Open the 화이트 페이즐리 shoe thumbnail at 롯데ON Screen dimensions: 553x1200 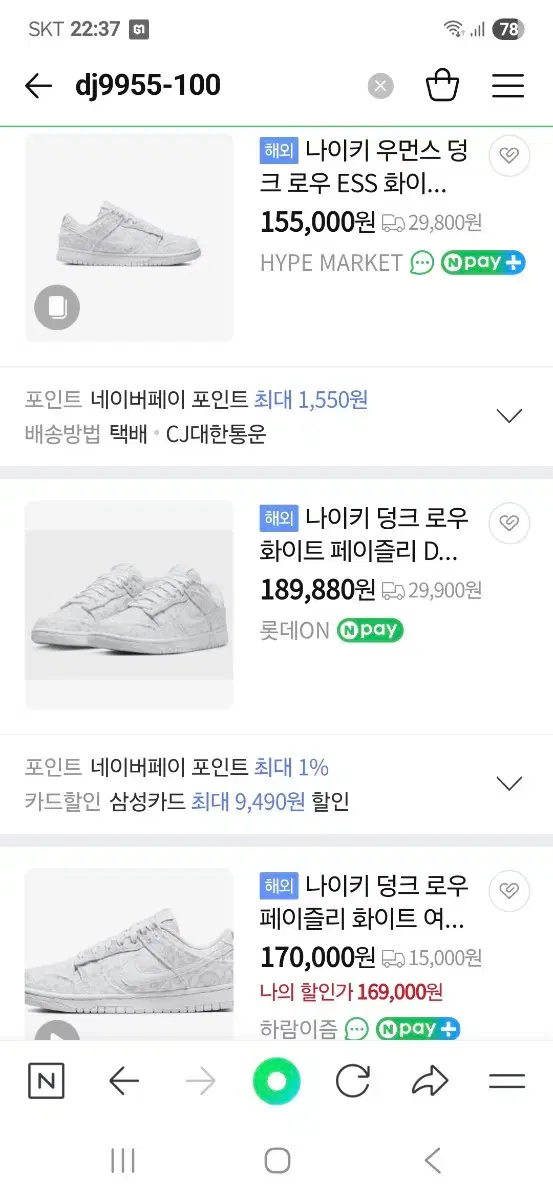129,605
